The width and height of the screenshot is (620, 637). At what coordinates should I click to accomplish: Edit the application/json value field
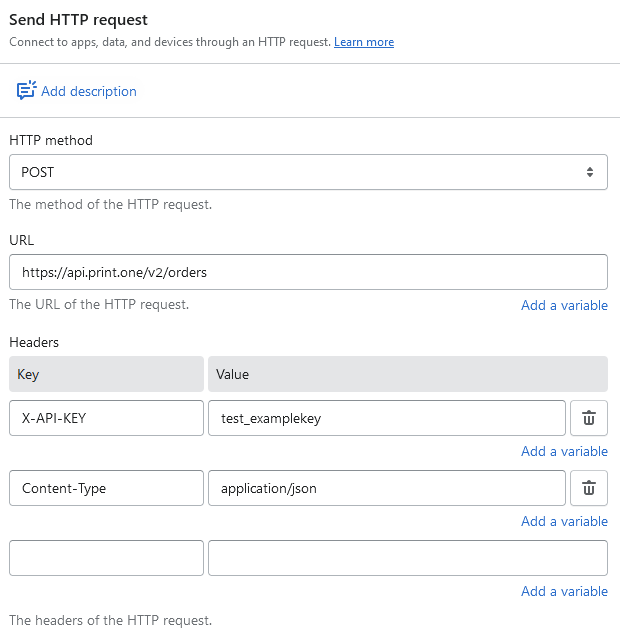[x=386, y=488]
